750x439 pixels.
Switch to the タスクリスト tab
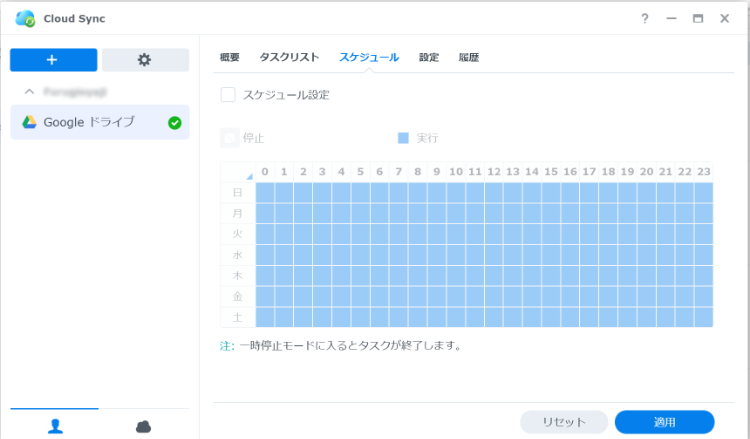click(289, 57)
